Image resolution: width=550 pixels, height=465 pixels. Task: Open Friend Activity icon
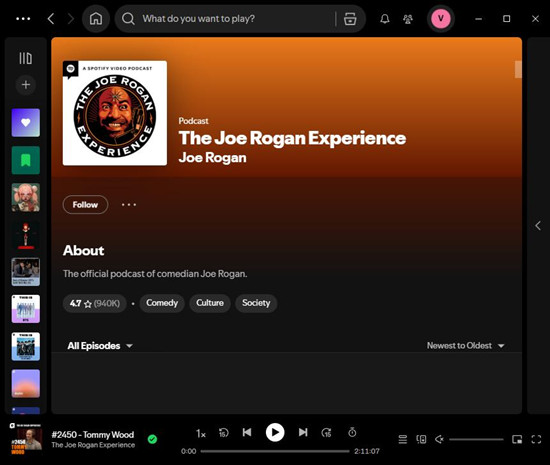tap(408, 19)
